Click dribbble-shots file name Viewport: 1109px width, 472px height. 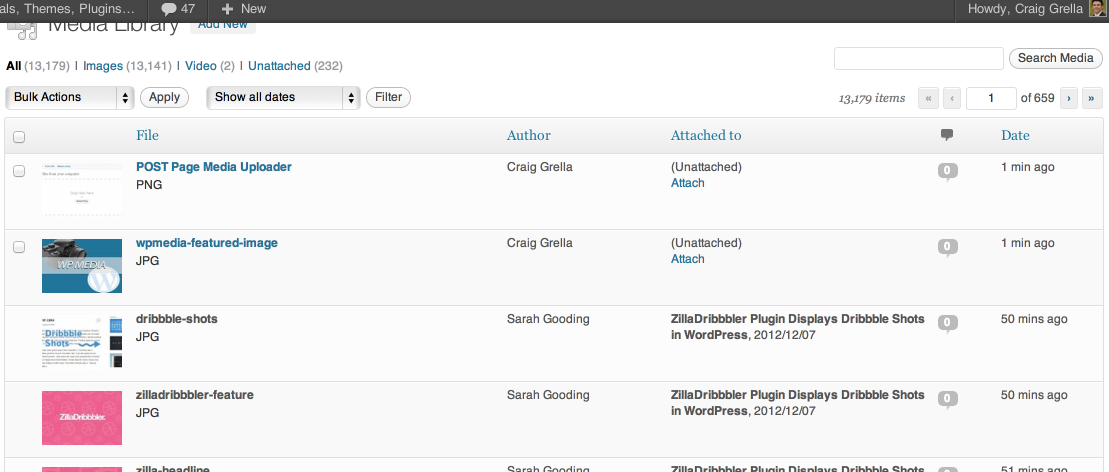(177, 318)
